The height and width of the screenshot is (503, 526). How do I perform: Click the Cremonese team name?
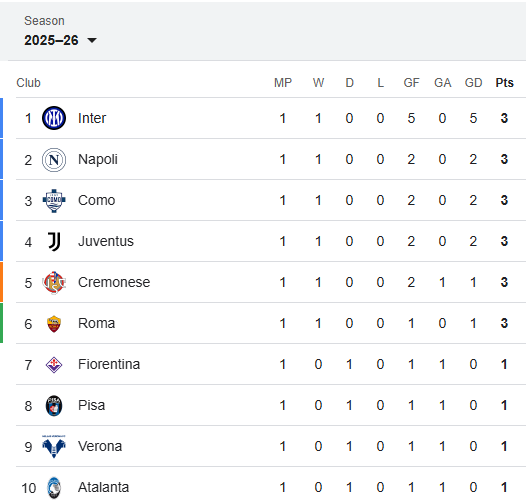[114, 282]
